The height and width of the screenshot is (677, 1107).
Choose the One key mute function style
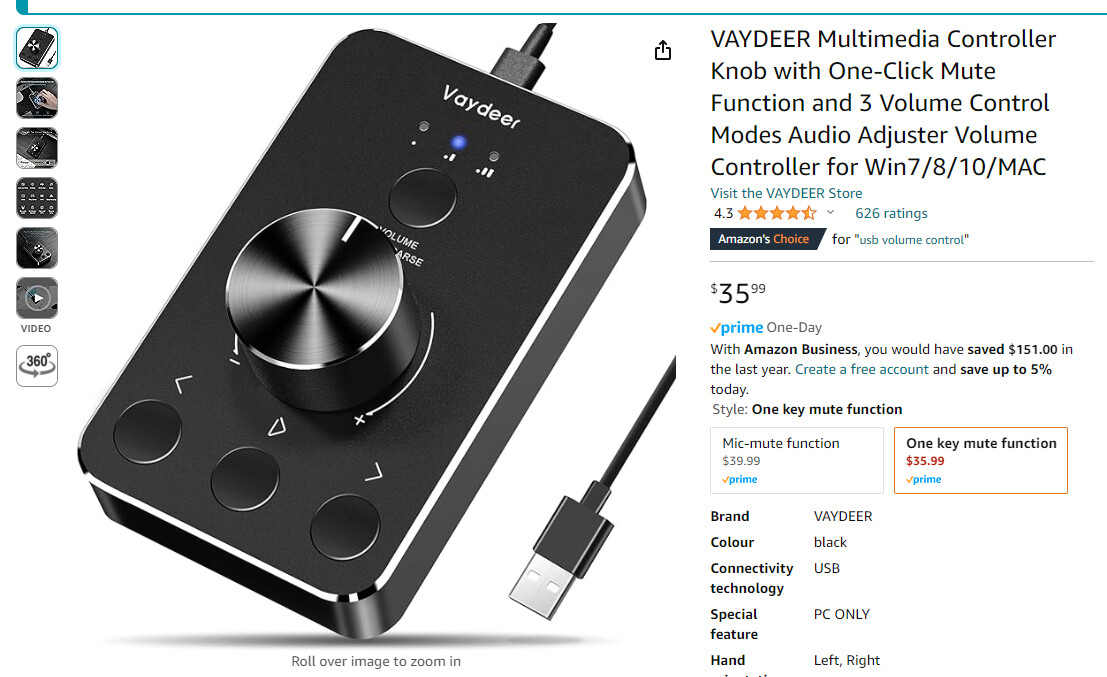(x=981, y=460)
